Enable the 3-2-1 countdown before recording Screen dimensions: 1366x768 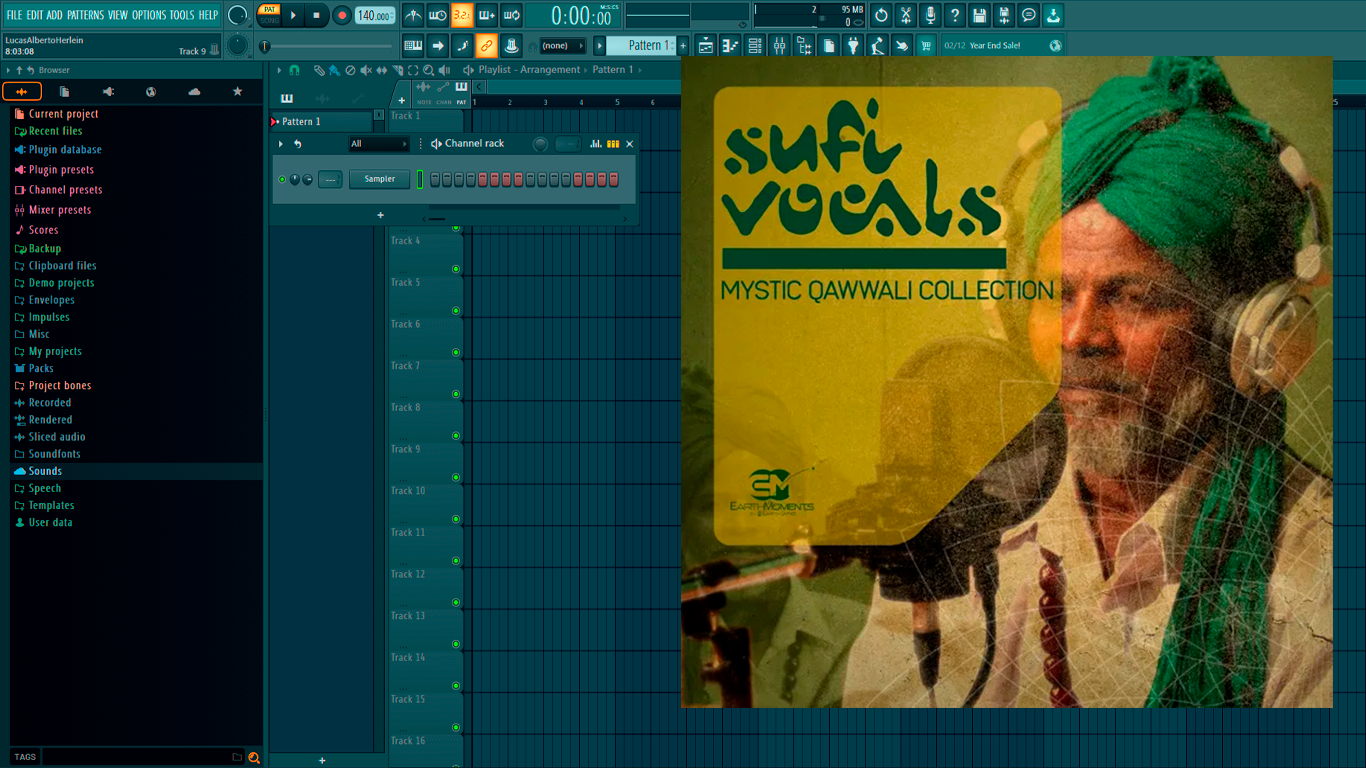(x=462, y=15)
